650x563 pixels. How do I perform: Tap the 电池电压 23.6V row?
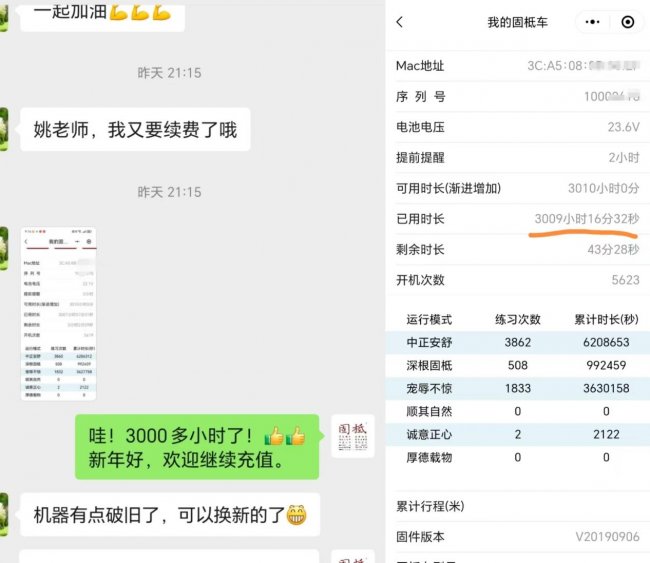tap(517, 127)
